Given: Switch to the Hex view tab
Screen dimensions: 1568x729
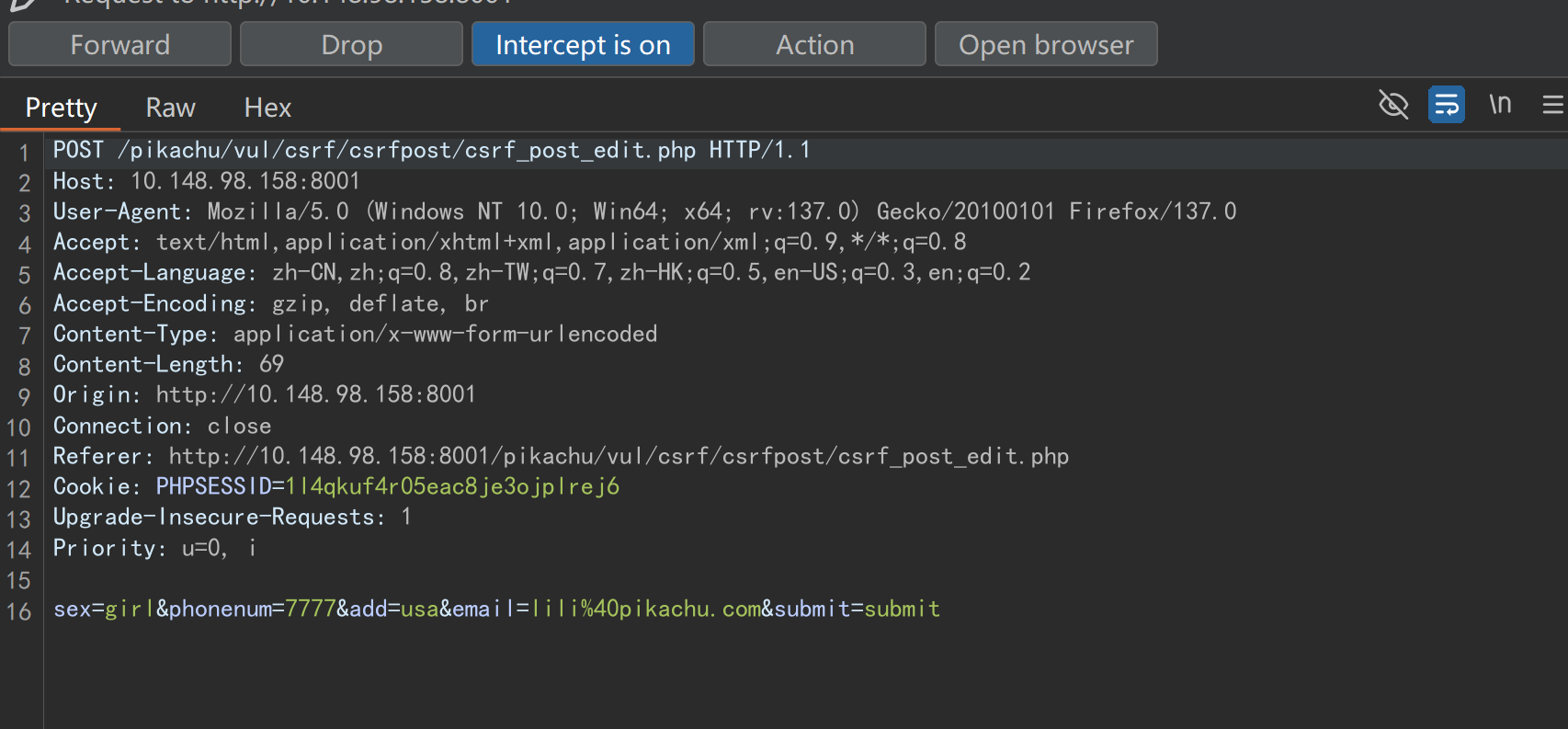Looking at the screenshot, I should point(267,108).
